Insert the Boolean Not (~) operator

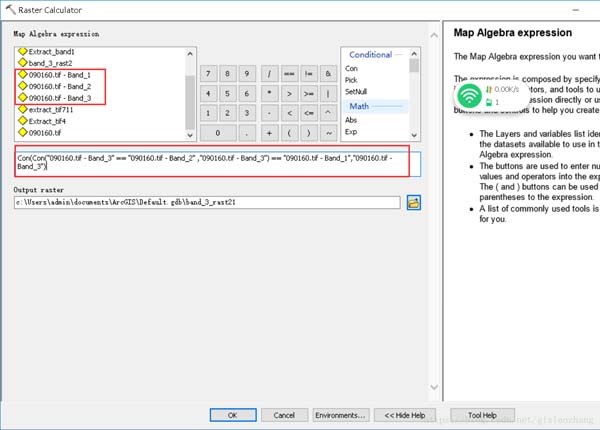point(328,133)
